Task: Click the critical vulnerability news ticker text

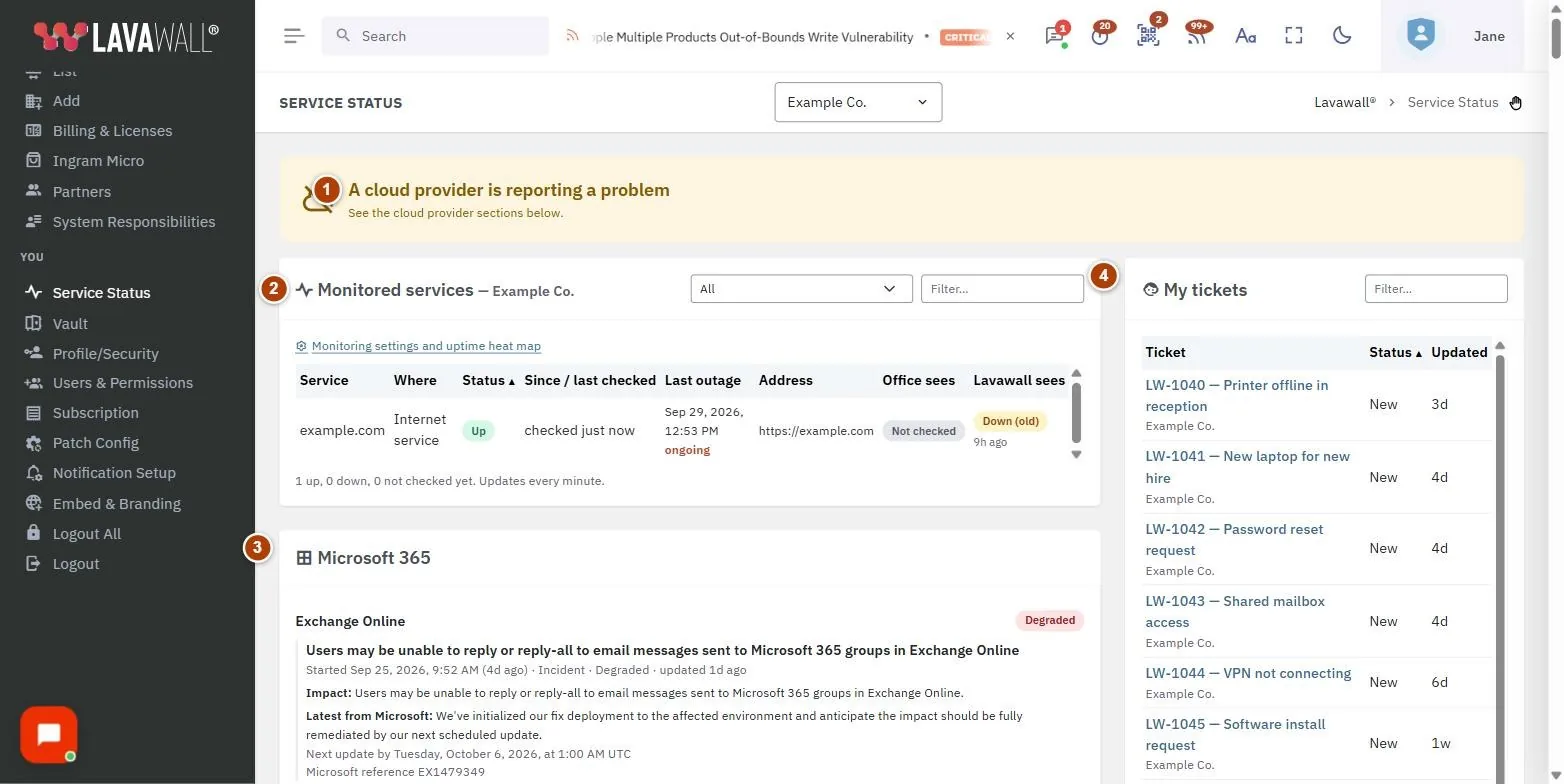Action: click(752, 36)
